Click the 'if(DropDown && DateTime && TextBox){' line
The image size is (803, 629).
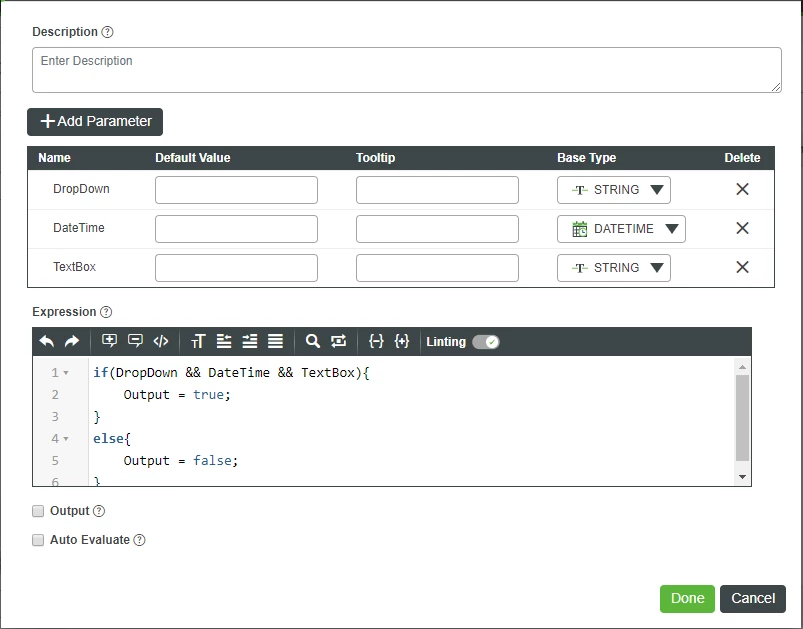coord(231,373)
